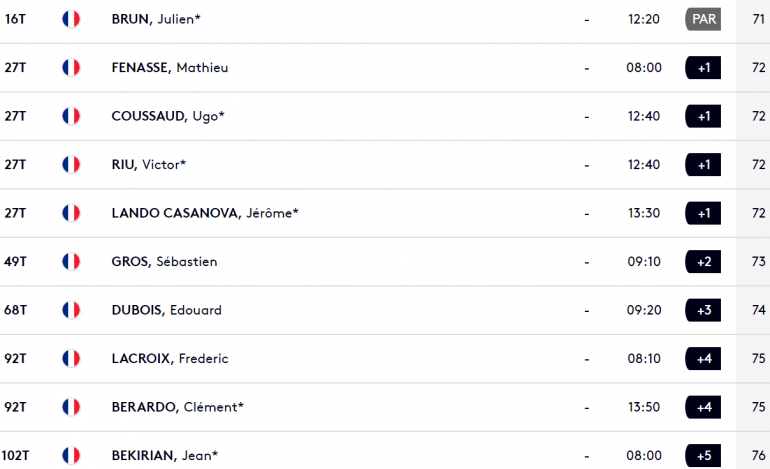Open LACROIX, Frederic player link
The image size is (770, 469).
[170, 359]
